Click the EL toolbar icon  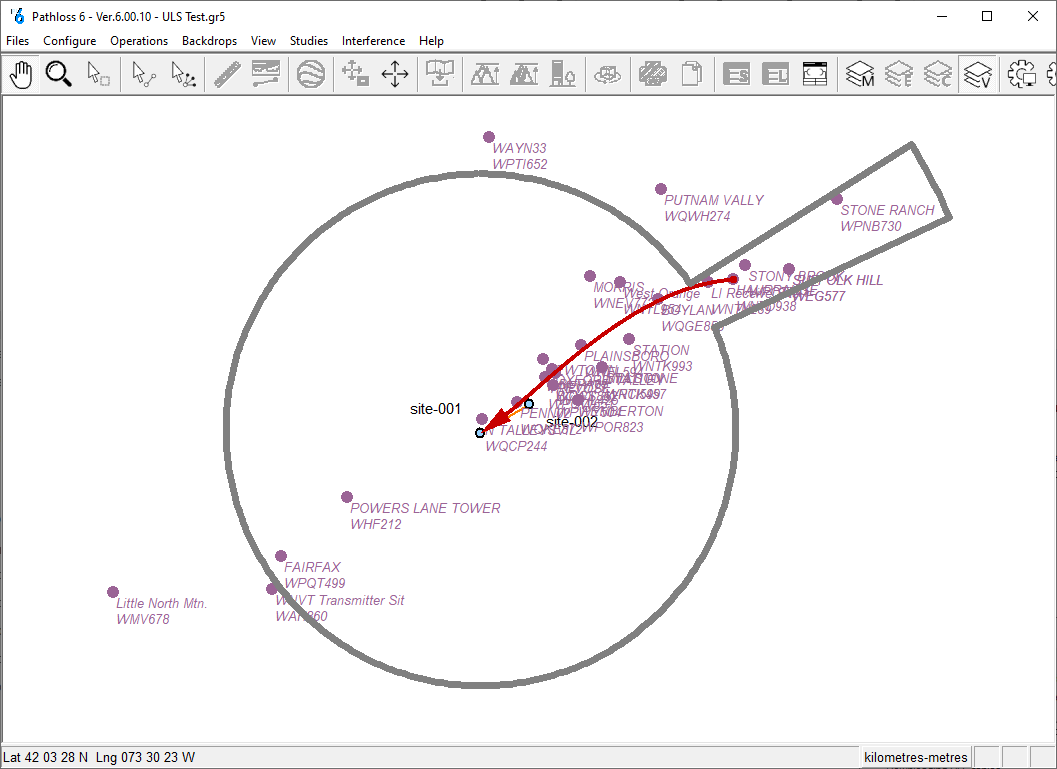tap(776, 74)
